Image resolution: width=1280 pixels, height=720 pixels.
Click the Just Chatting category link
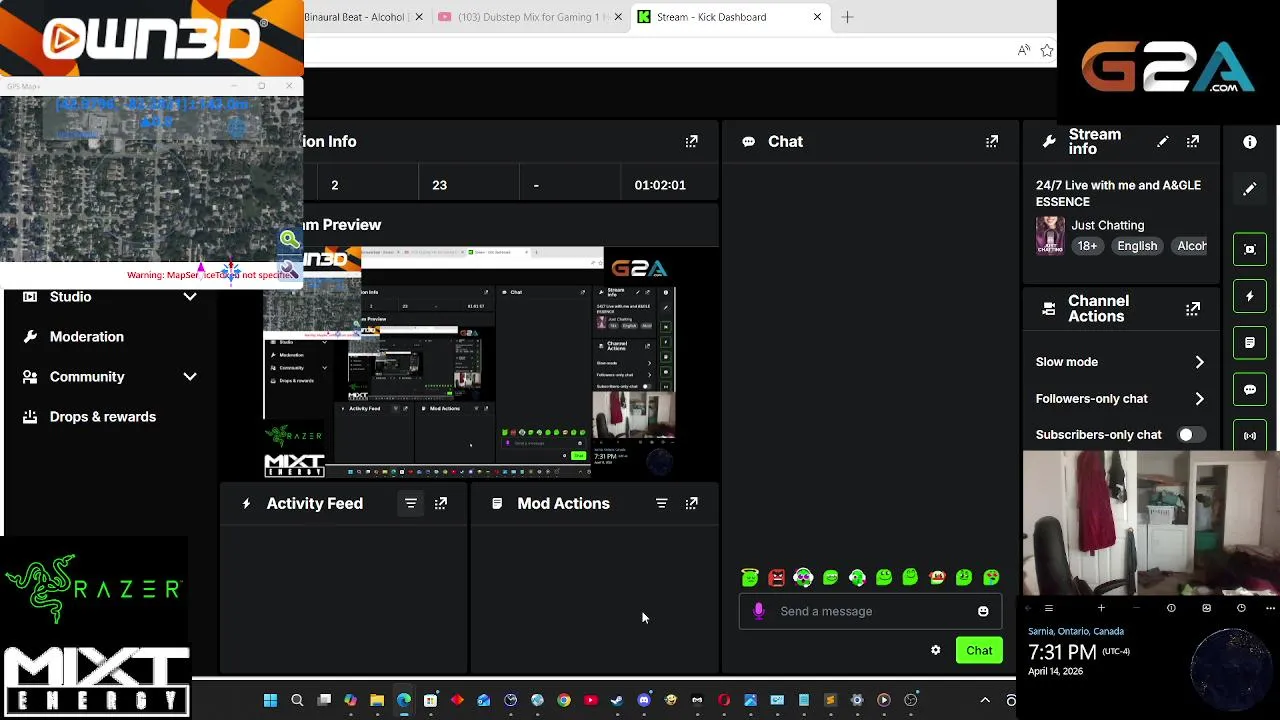[x=1108, y=226]
